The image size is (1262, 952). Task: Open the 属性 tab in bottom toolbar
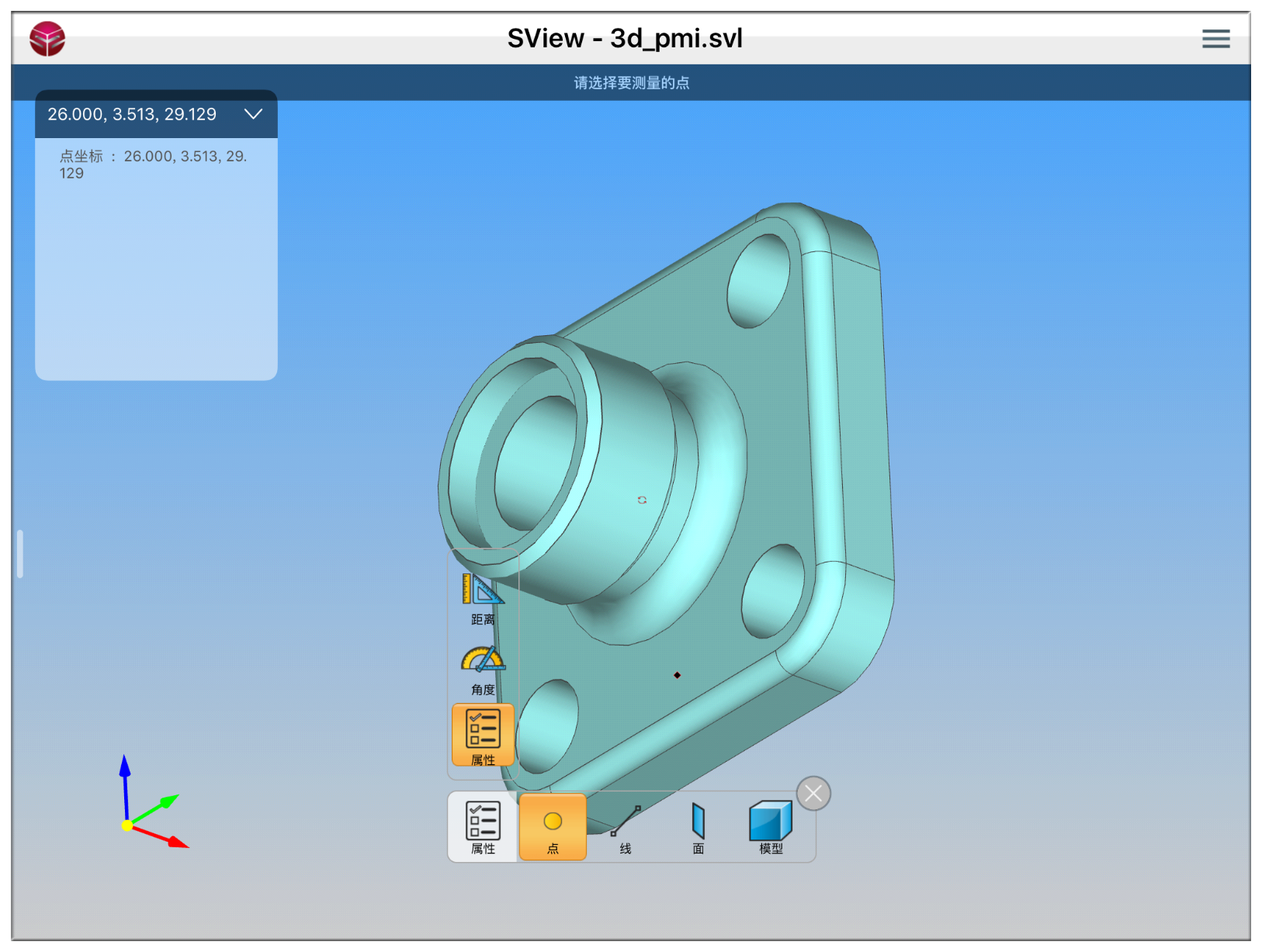[483, 827]
